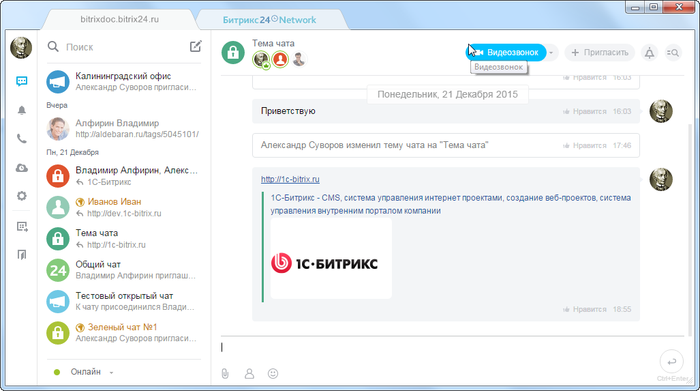Switch to Битрикс24 Network tab
Screen dimensions: 700x391
click(269, 20)
